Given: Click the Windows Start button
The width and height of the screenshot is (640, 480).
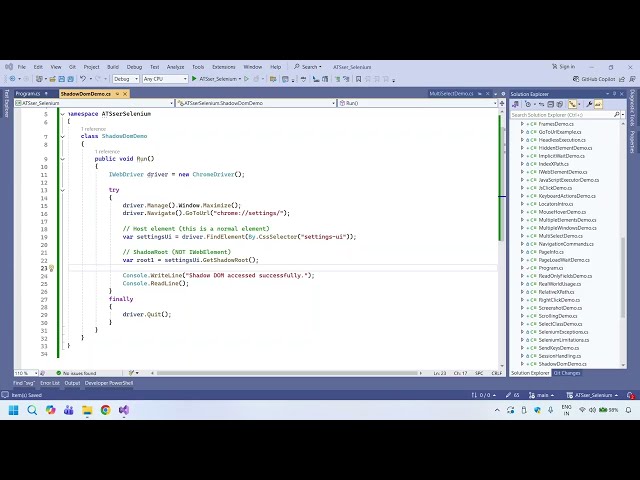Looking at the screenshot, I should (x=13, y=410).
